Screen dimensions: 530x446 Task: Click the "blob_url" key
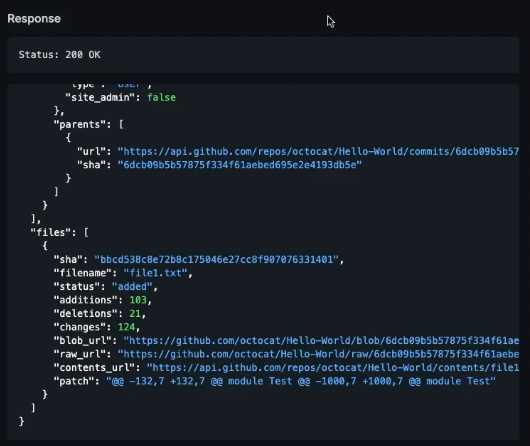pyautogui.click(x=82, y=341)
